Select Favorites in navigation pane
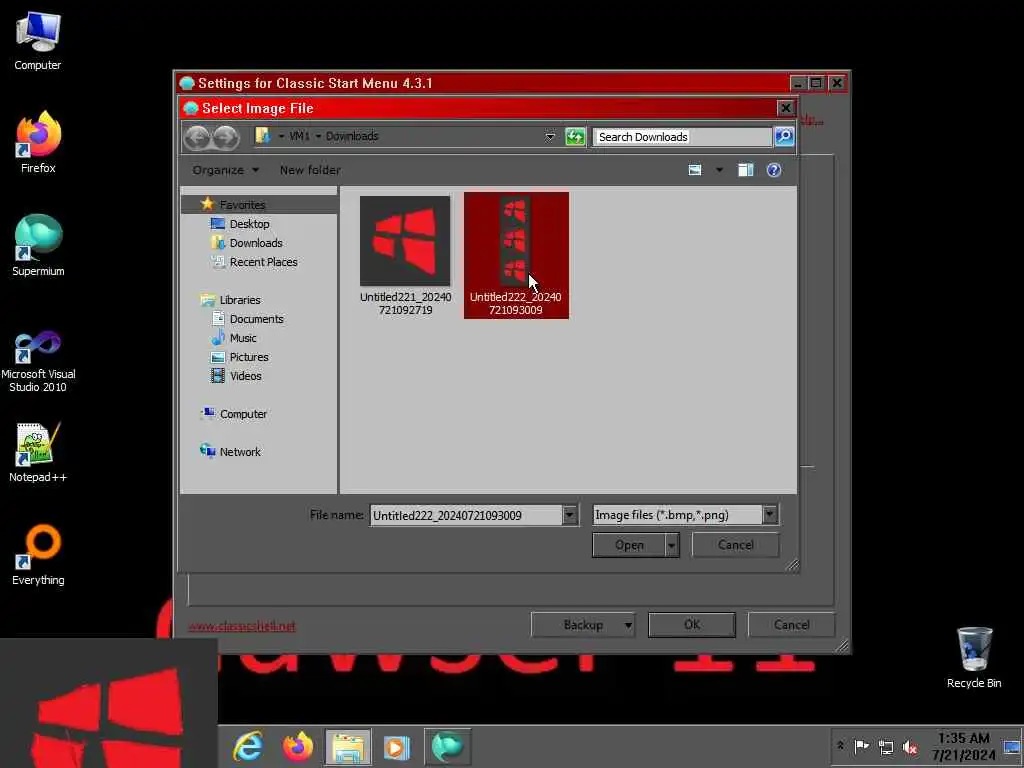 (x=242, y=204)
